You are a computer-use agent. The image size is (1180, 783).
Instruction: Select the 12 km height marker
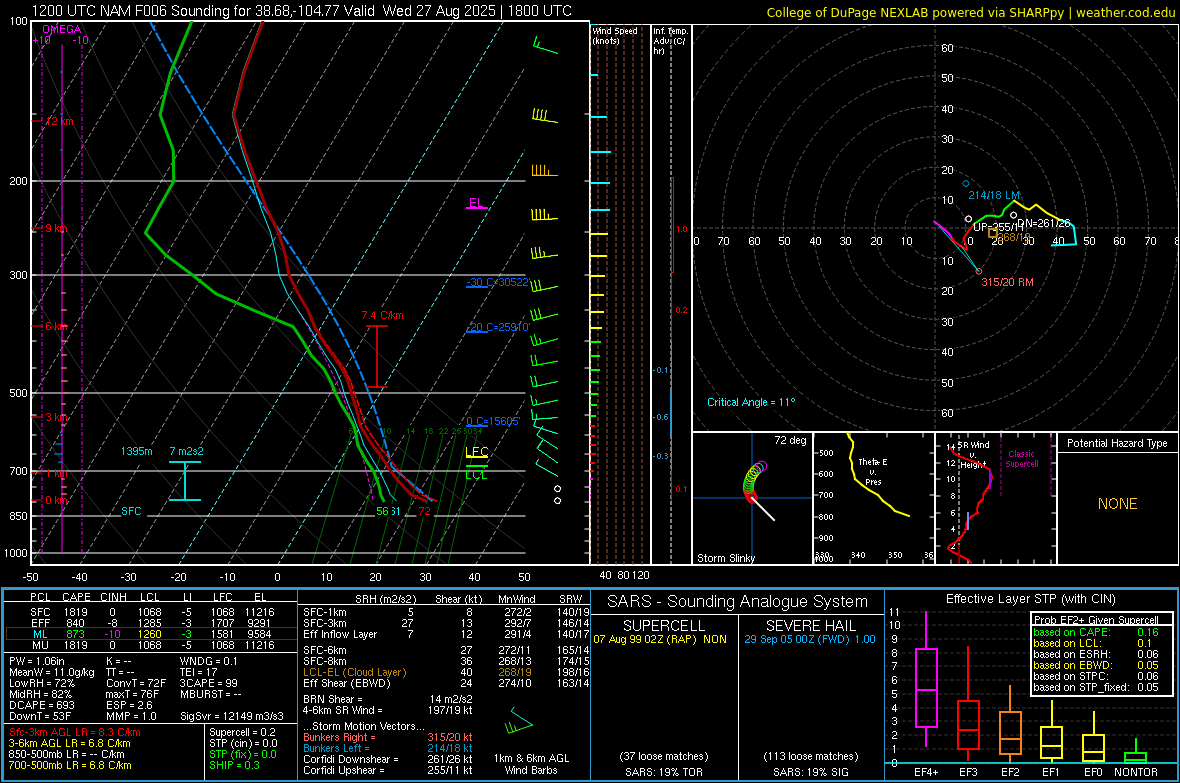click(x=58, y=121)
